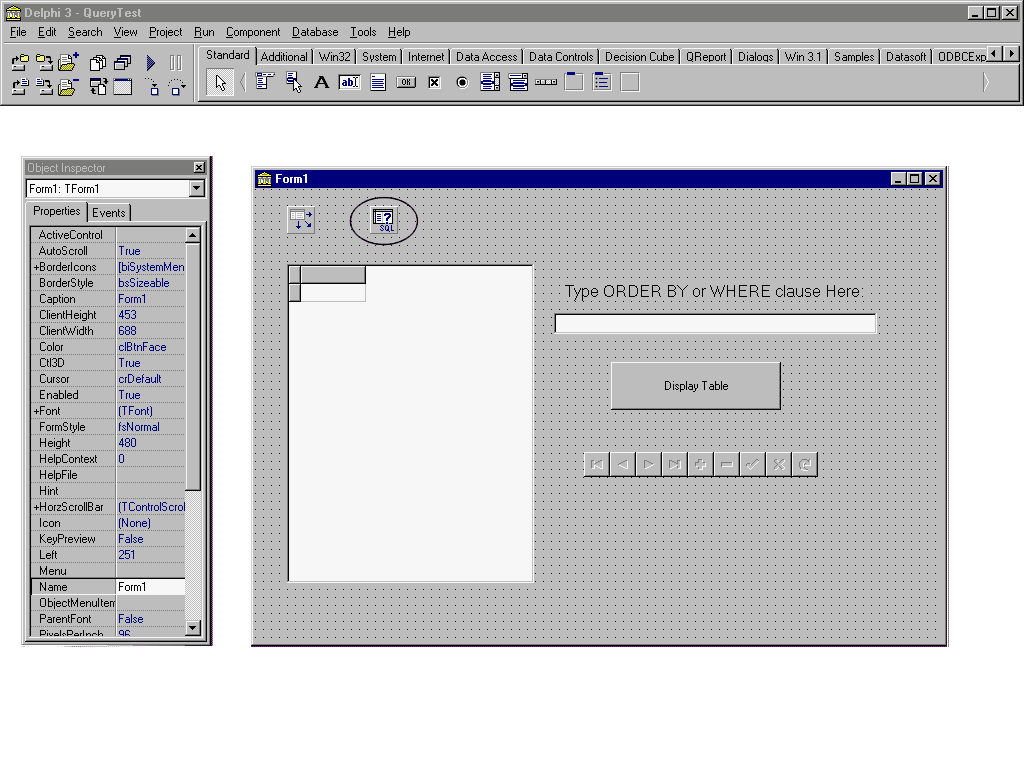Select the RadioButton component in palette
Image resolution: width=1024 pixels, height=768 pixels.
coord(462,83)
